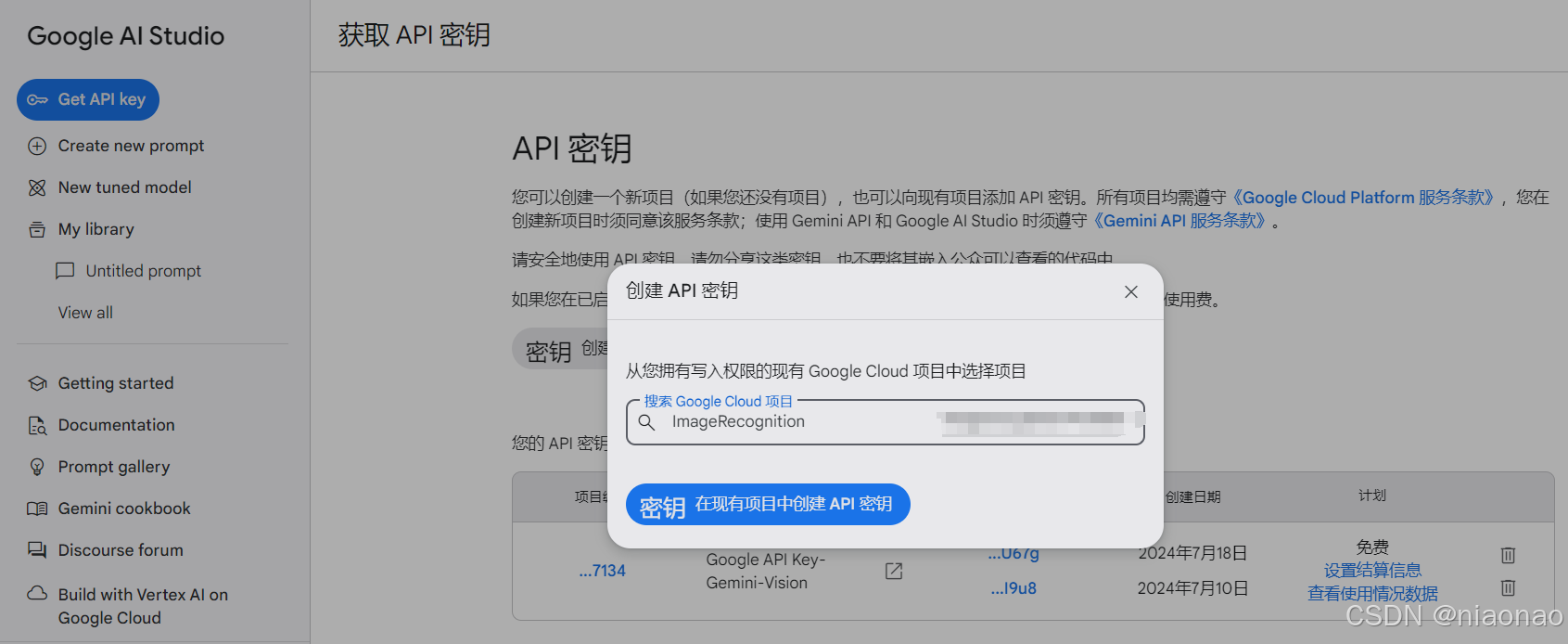The width and height of the screenshot is (1568, 644).
Task: Click 在现有项目中创建 API 密钥 button
Action: point(768,504)
